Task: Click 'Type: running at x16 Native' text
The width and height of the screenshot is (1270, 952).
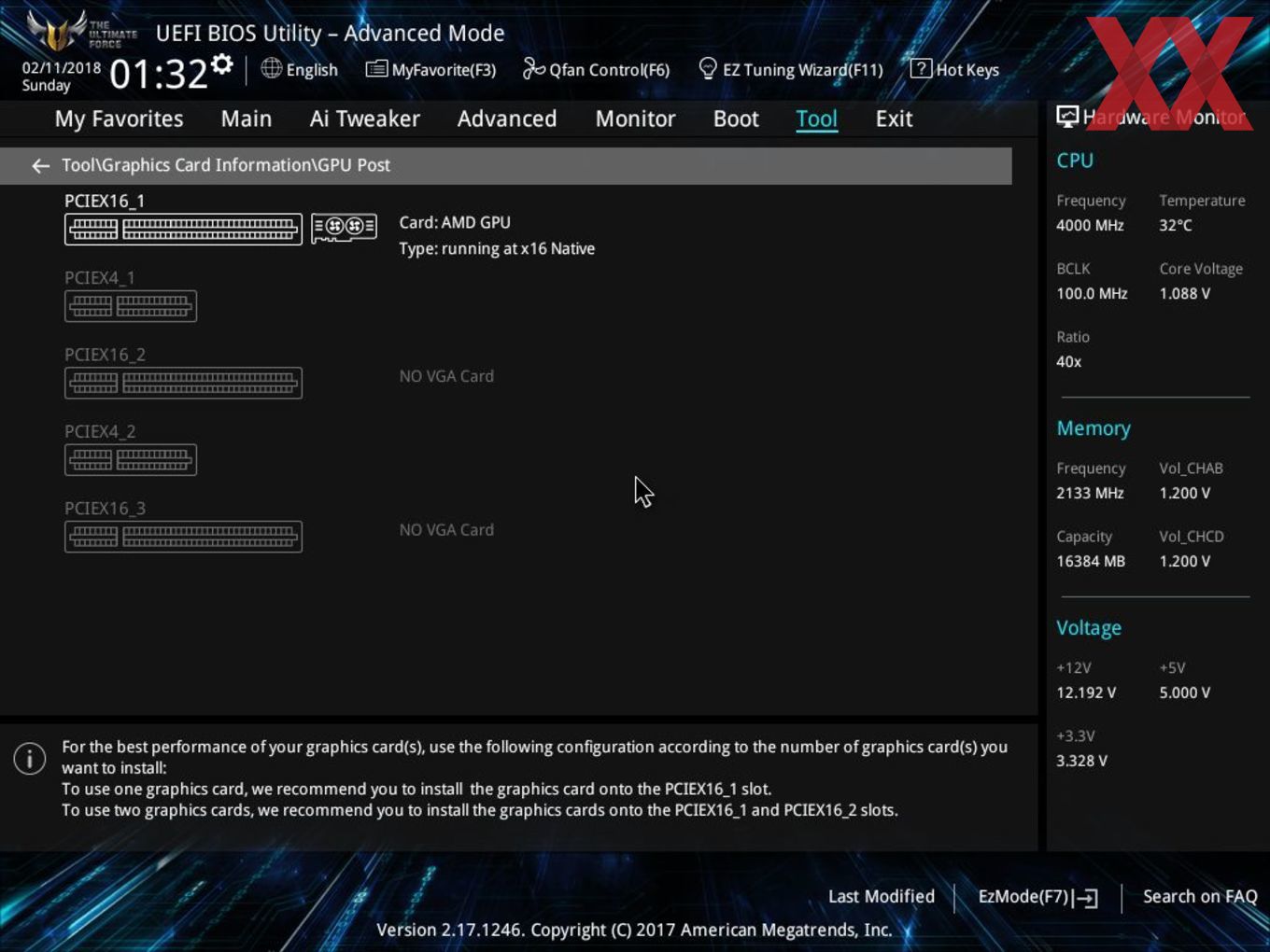Action: tap(497, 248)
